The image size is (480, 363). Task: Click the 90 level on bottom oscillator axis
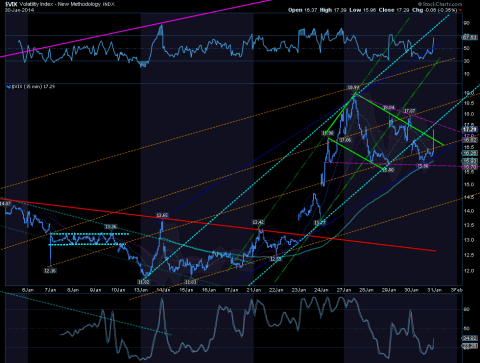point(467,310)
